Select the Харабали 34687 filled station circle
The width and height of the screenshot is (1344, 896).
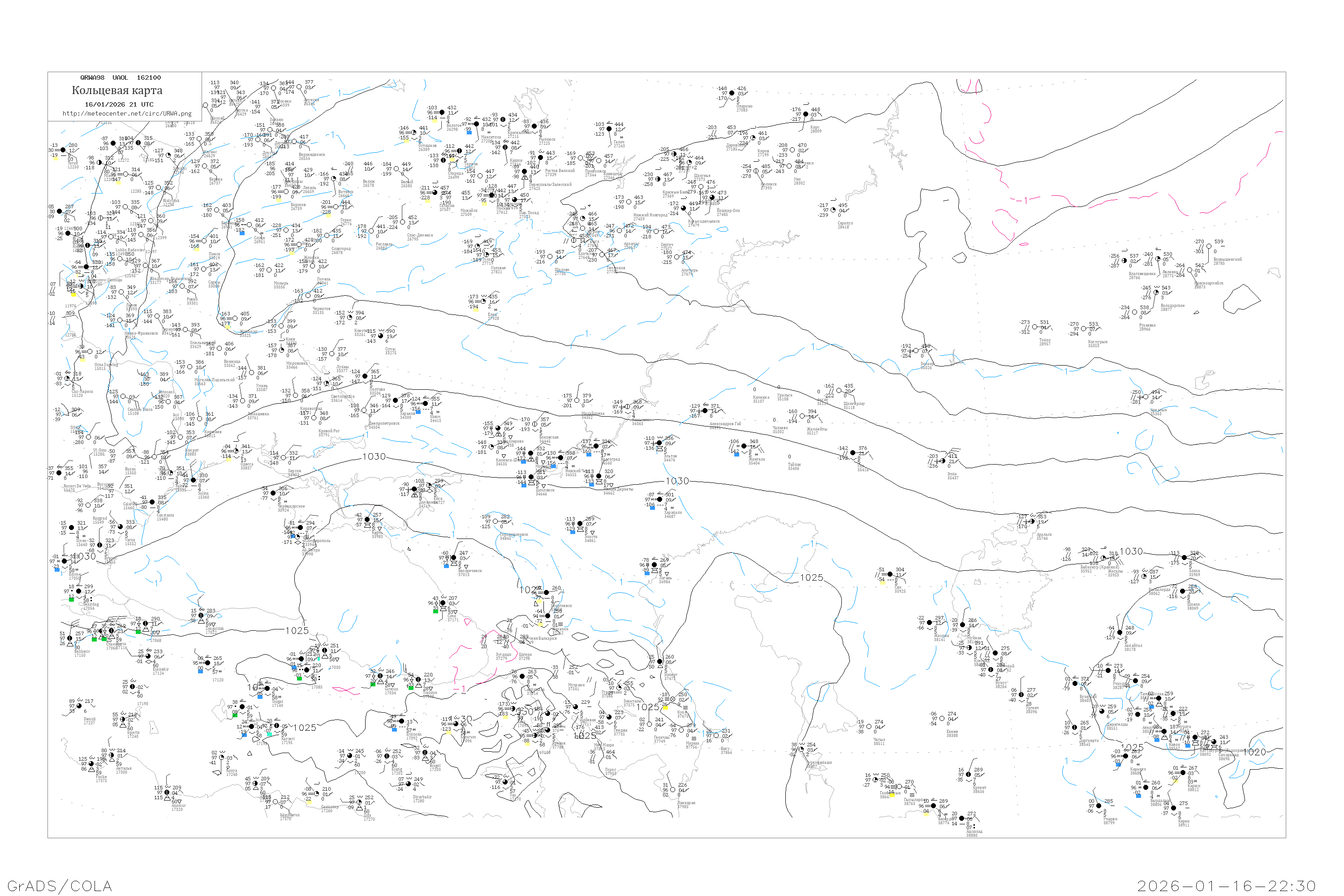pyautogui.click(x=660, y=500)
